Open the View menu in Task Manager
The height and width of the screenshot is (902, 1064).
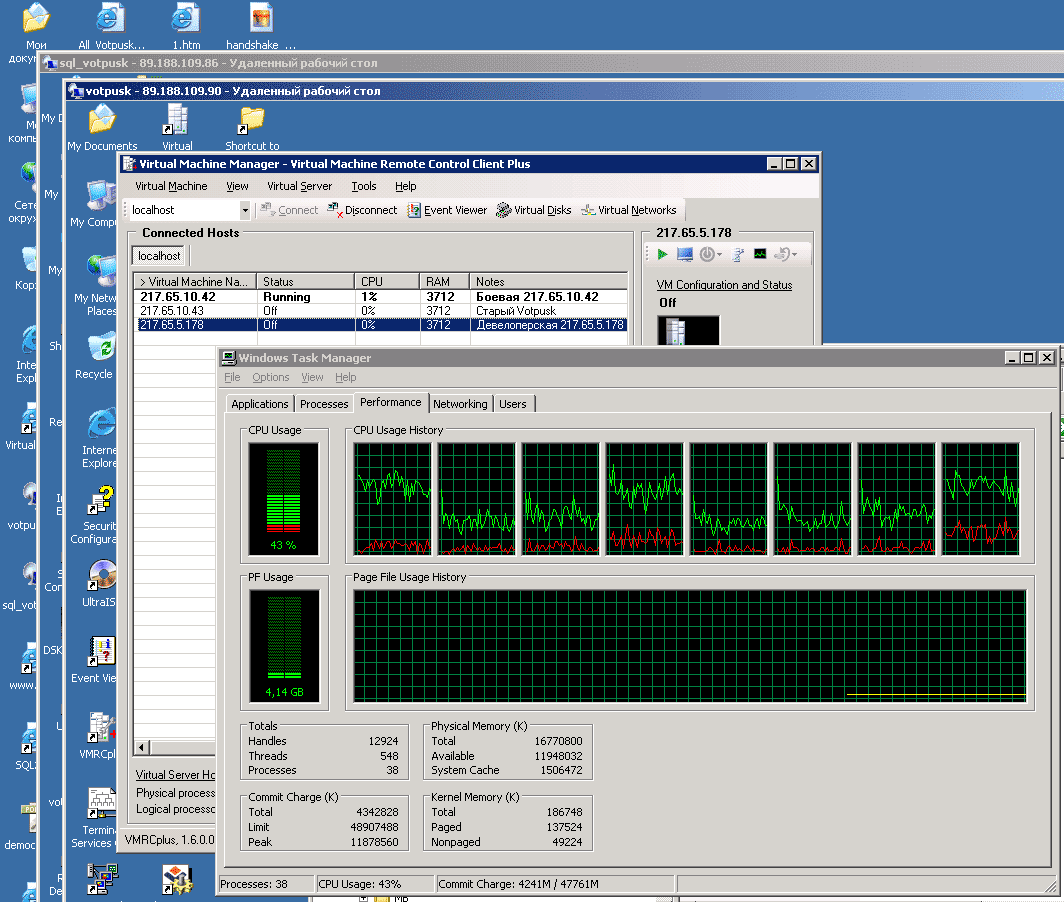click(x=312, y=377)
